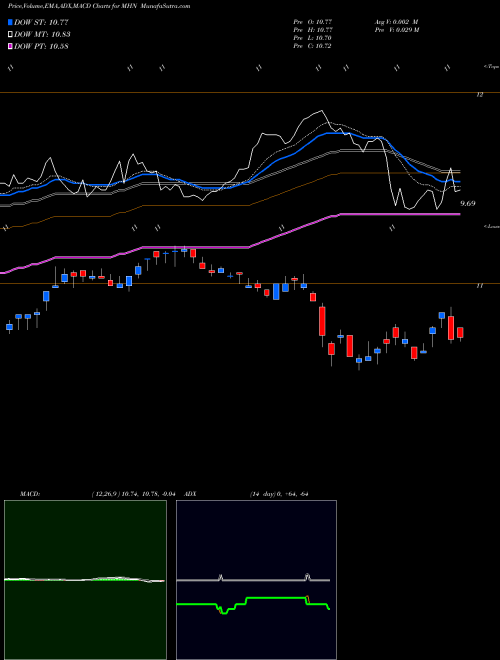The image size is (500, 660).
Task: Click the 'Avg V: 0.002 M' value
Action: point(396,22)
